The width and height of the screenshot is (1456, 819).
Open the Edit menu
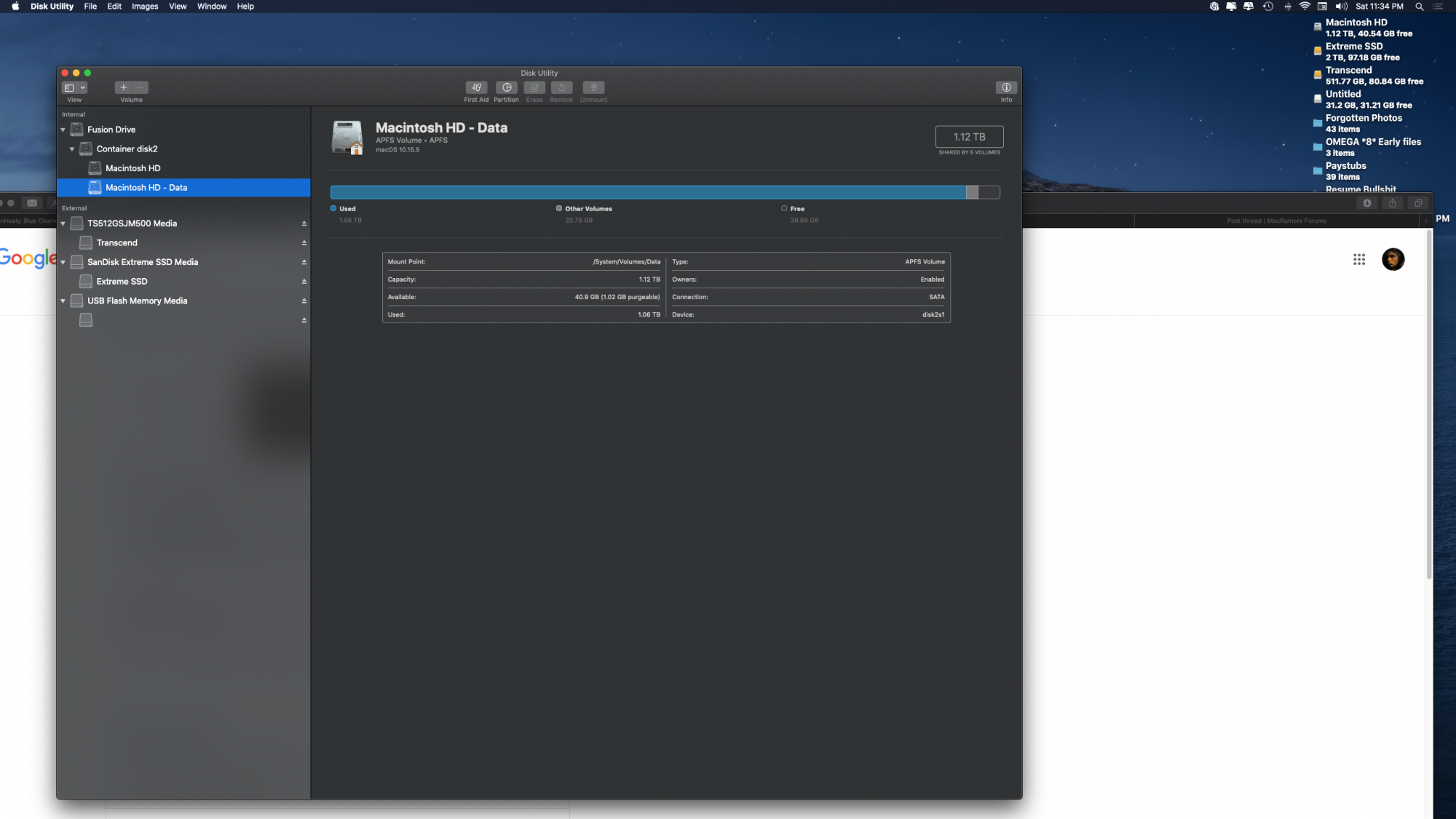(114, 7)
